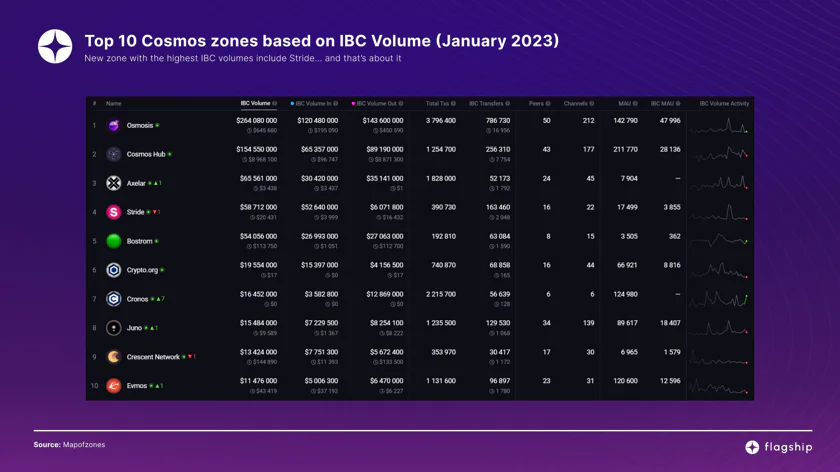This screenshot has height=472, width=840.
Task: Click the Cronos activity sparkline chart
Action: [x=719, y=299]
